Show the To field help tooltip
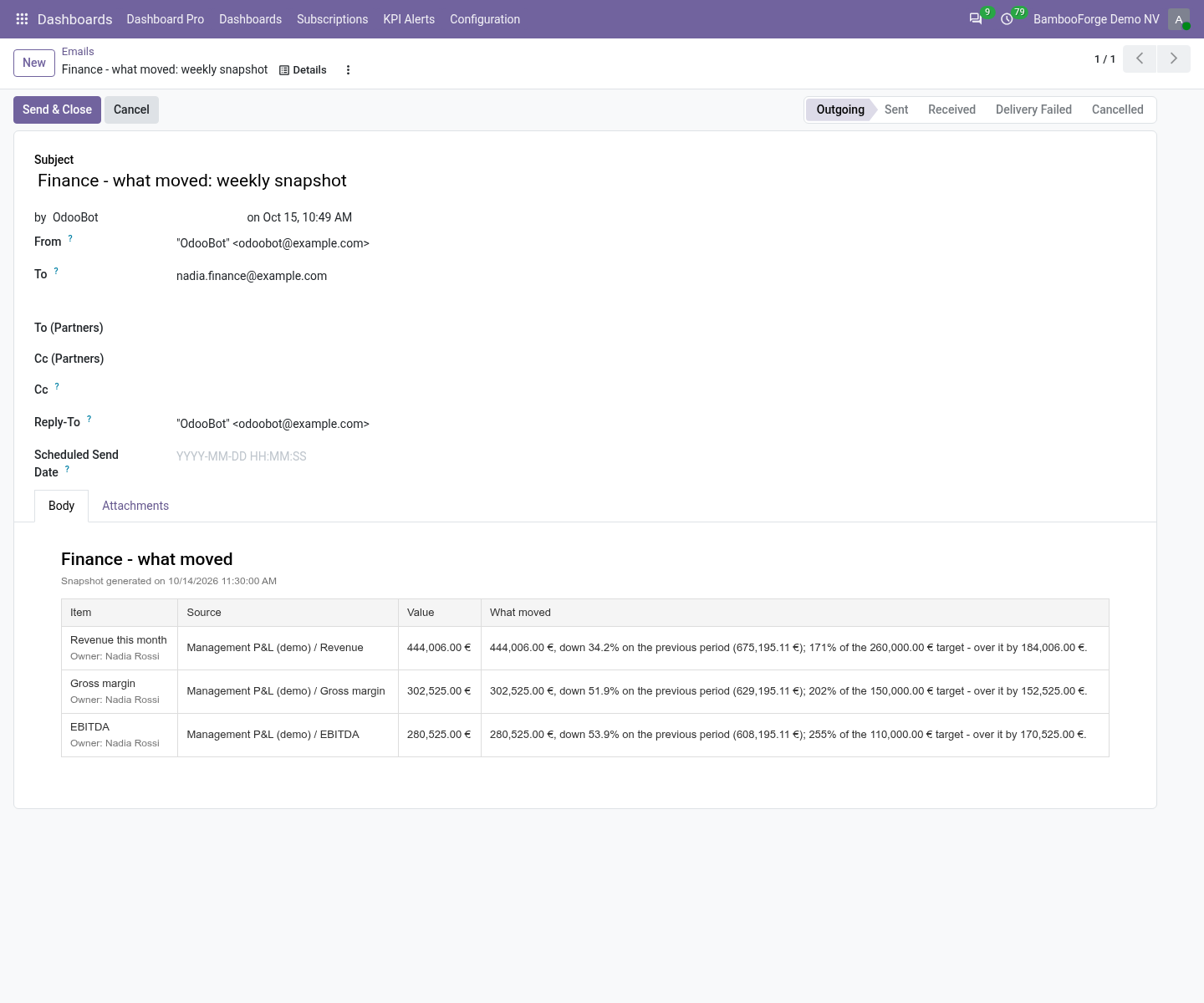 click(56, 271)
